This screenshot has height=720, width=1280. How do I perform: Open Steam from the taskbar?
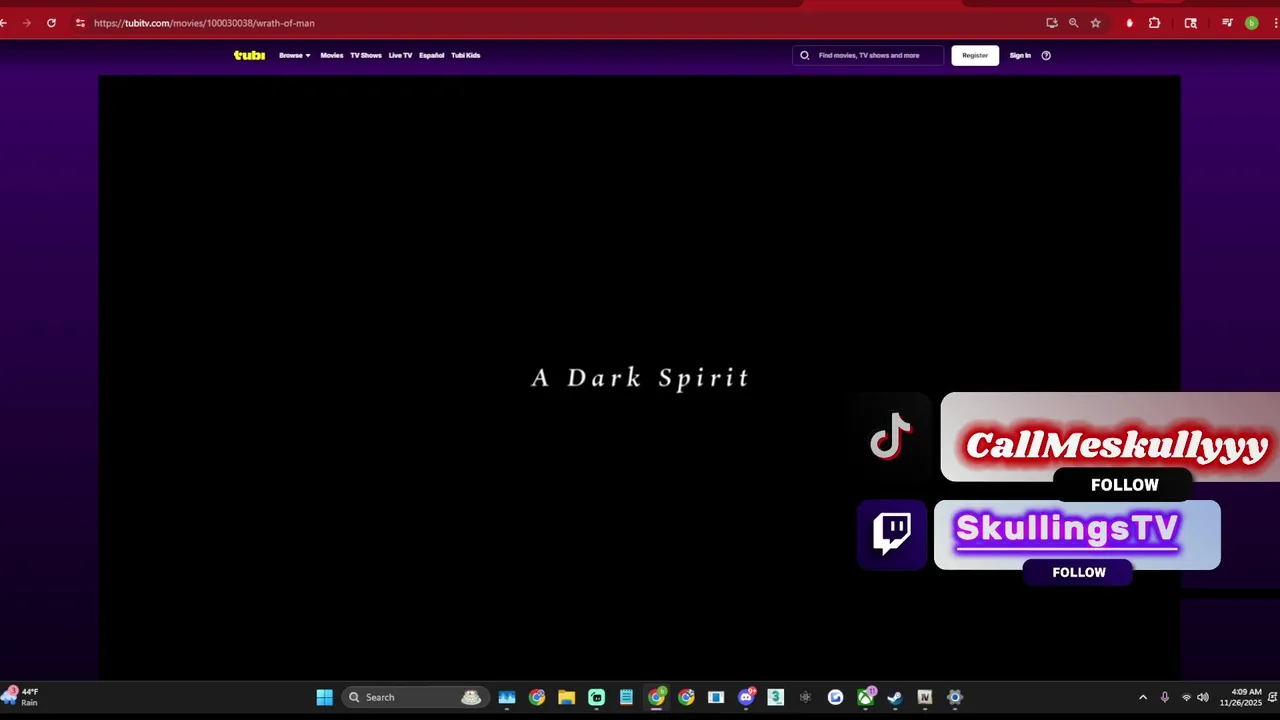coord(895,697)
